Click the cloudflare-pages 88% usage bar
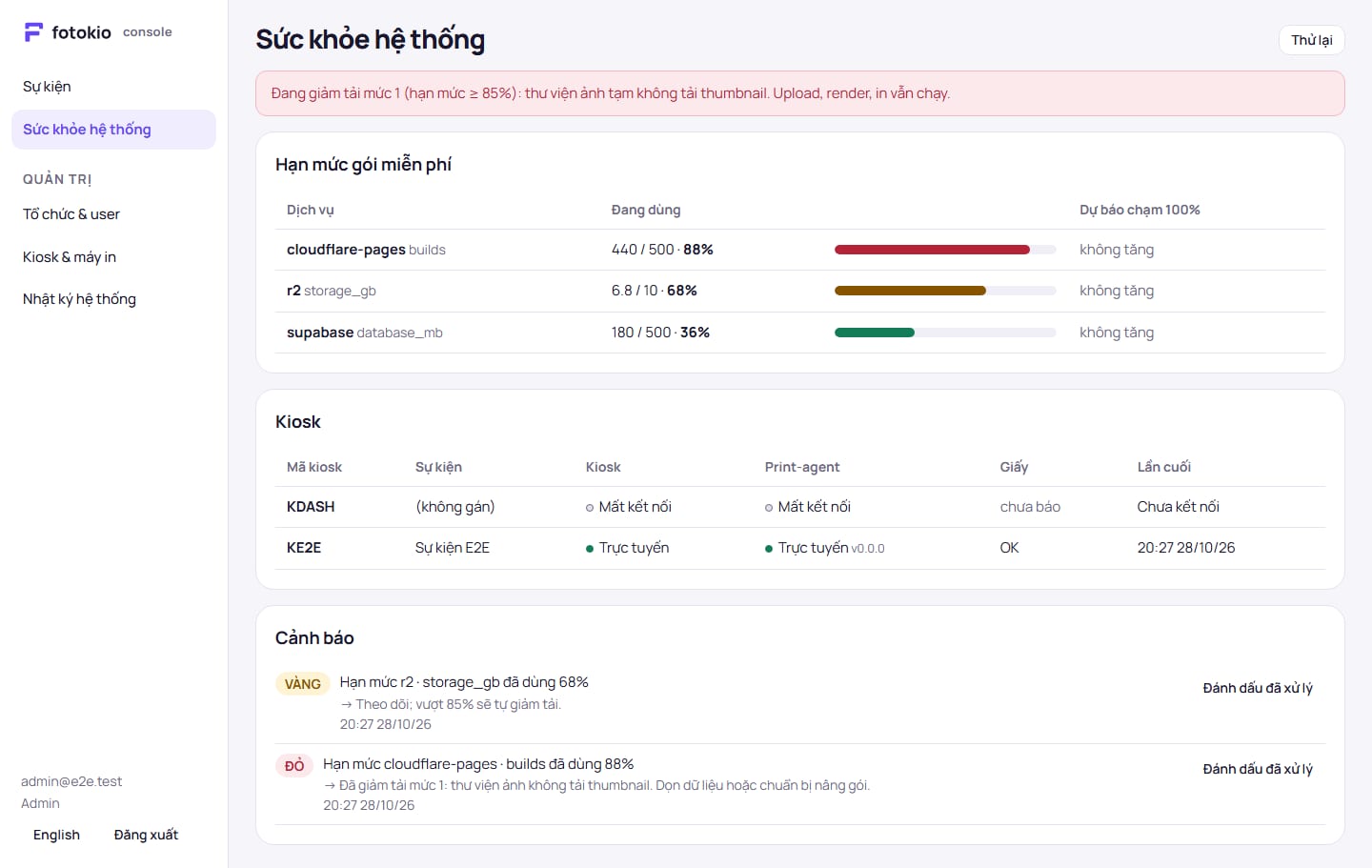Screen dimensions: 1372x868 pos(945,250)
